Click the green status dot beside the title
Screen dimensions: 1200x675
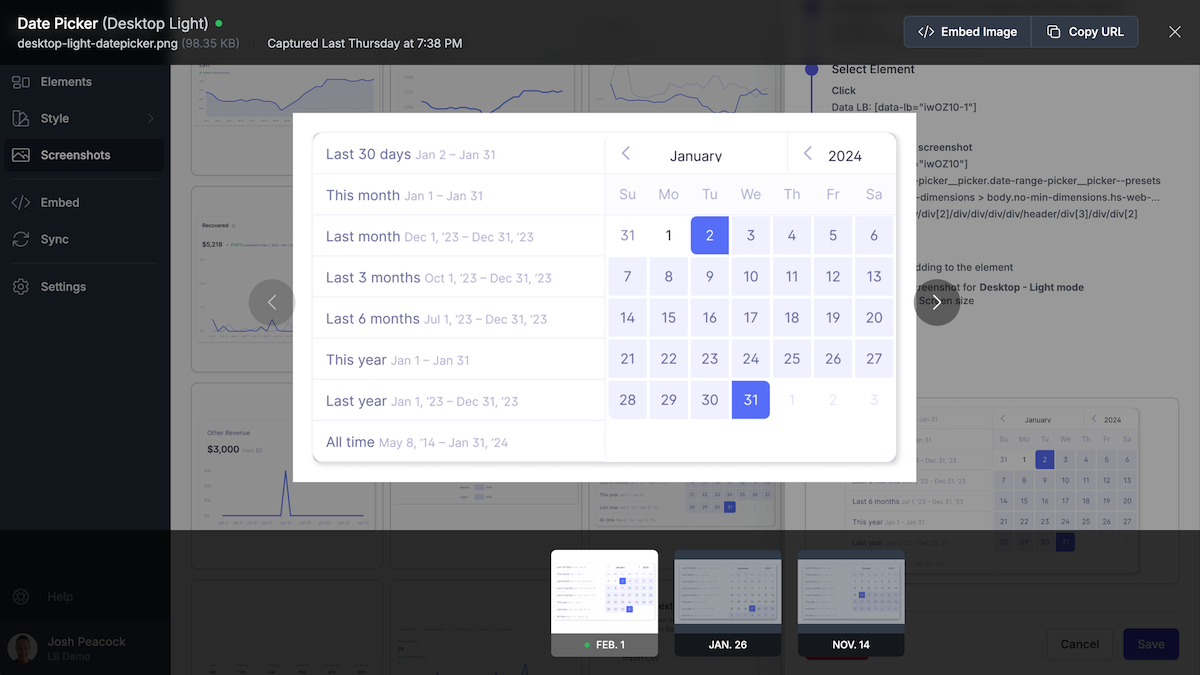click(x=219, y=22)
